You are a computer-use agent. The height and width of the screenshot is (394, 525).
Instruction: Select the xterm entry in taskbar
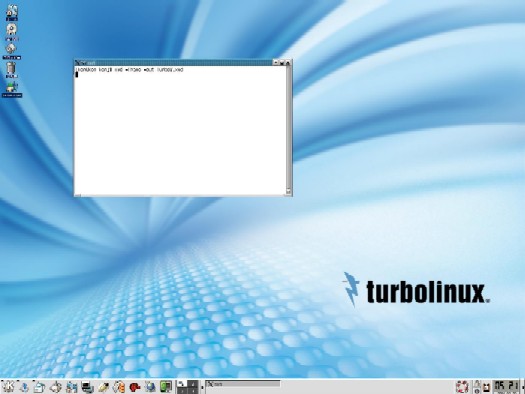pyautogui.click(x=243, y=384)
